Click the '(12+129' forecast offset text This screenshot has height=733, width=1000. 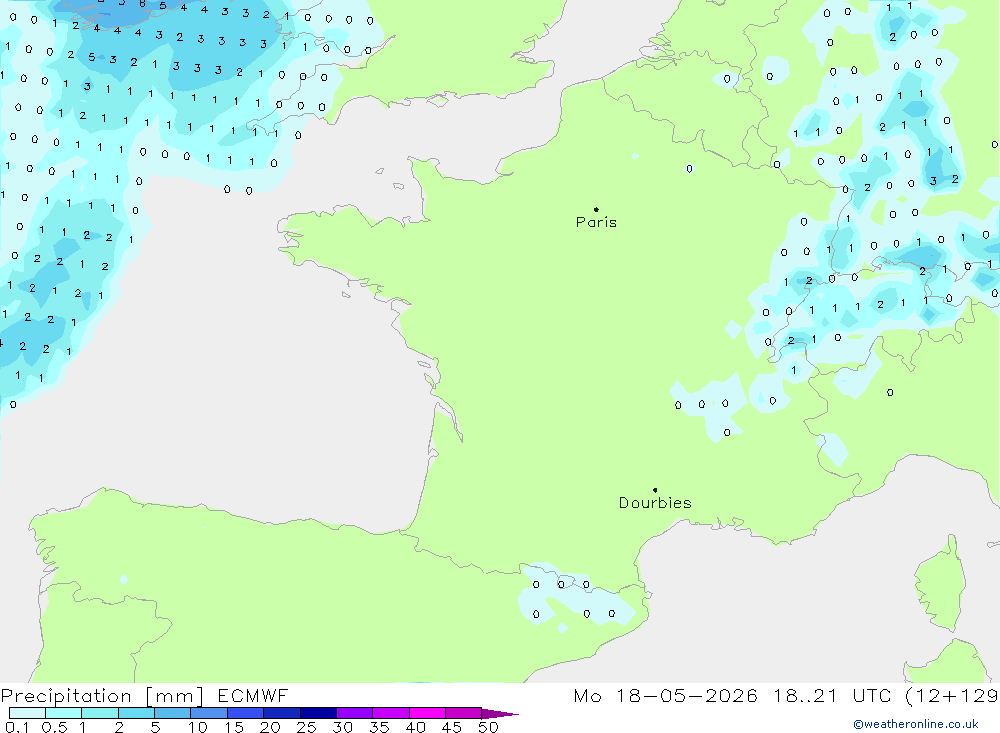(952, 695)
